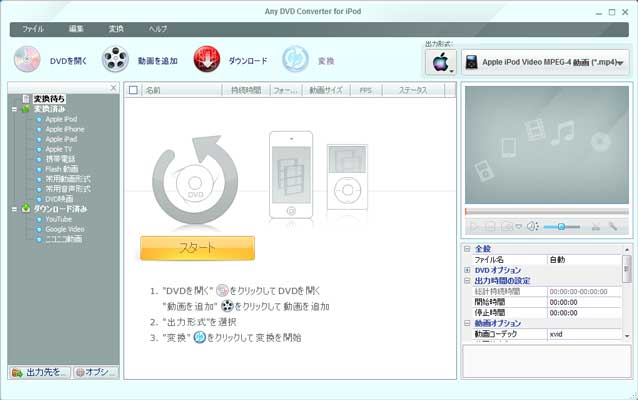Expand the DVD オプション property group
Image resolution: width=638 pixels, height=400 pixels.
point(467,270)
